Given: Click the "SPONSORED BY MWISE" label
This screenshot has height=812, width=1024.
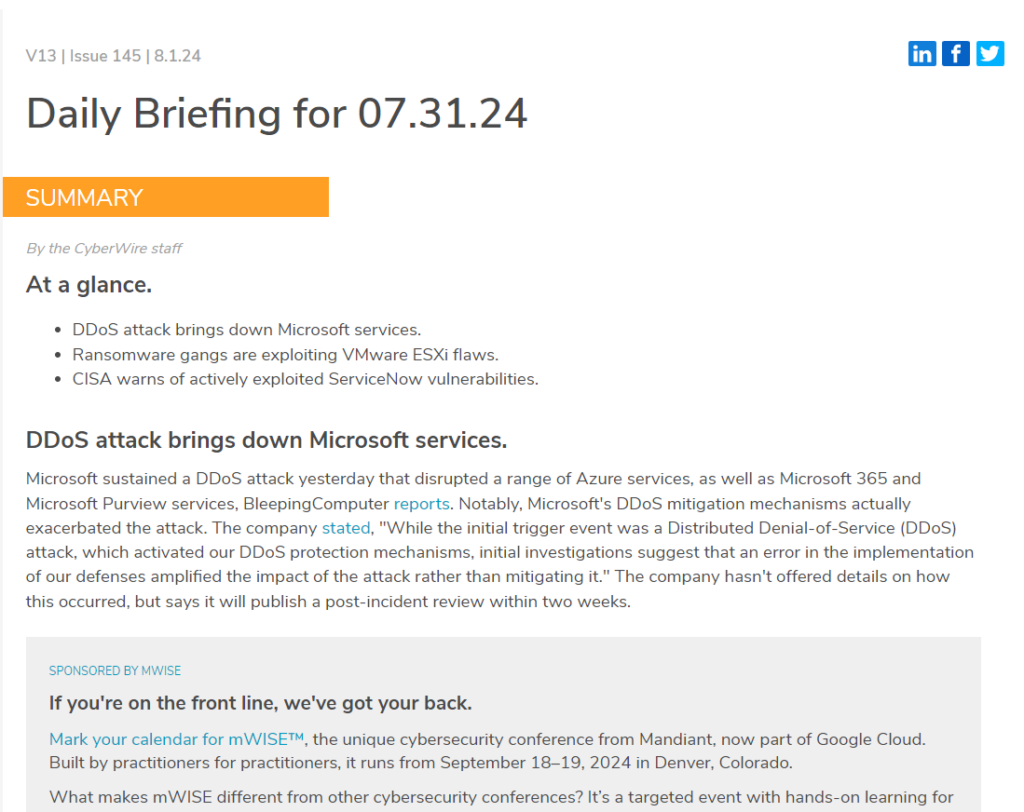Looking at the screenshot, I should (115, 670).
